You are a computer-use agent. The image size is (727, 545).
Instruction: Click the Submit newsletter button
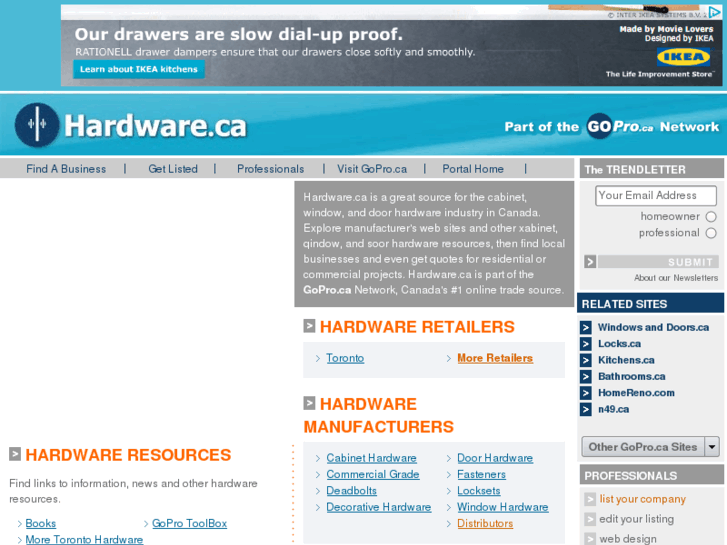tap(658, 262)
